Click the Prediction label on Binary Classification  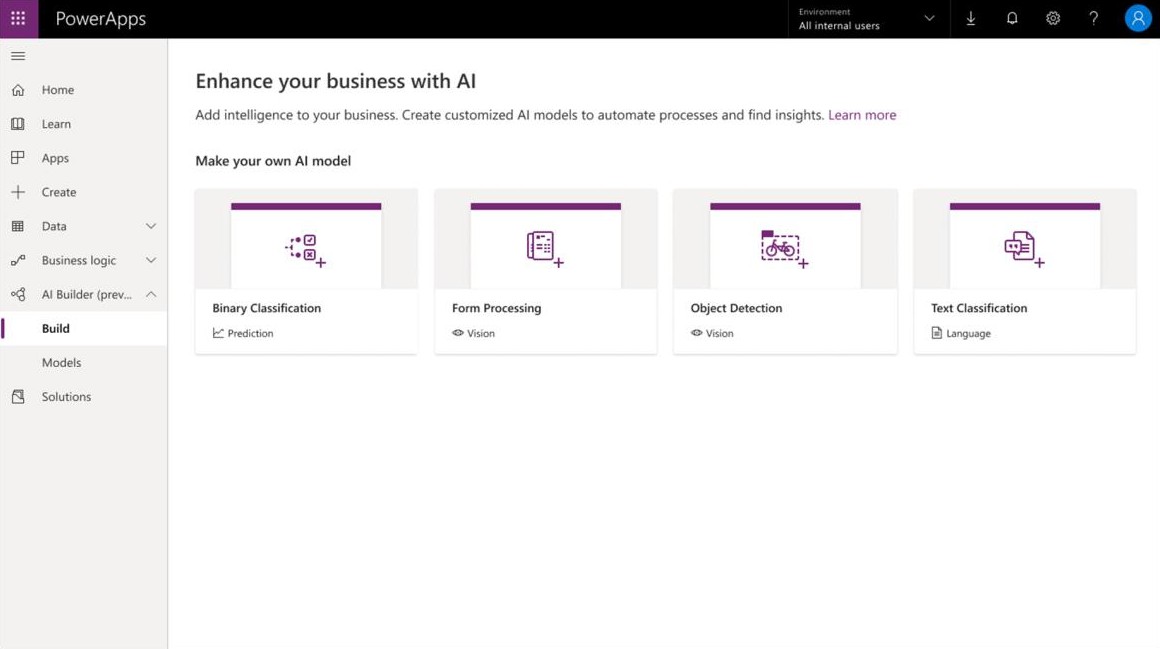(250, 334)
